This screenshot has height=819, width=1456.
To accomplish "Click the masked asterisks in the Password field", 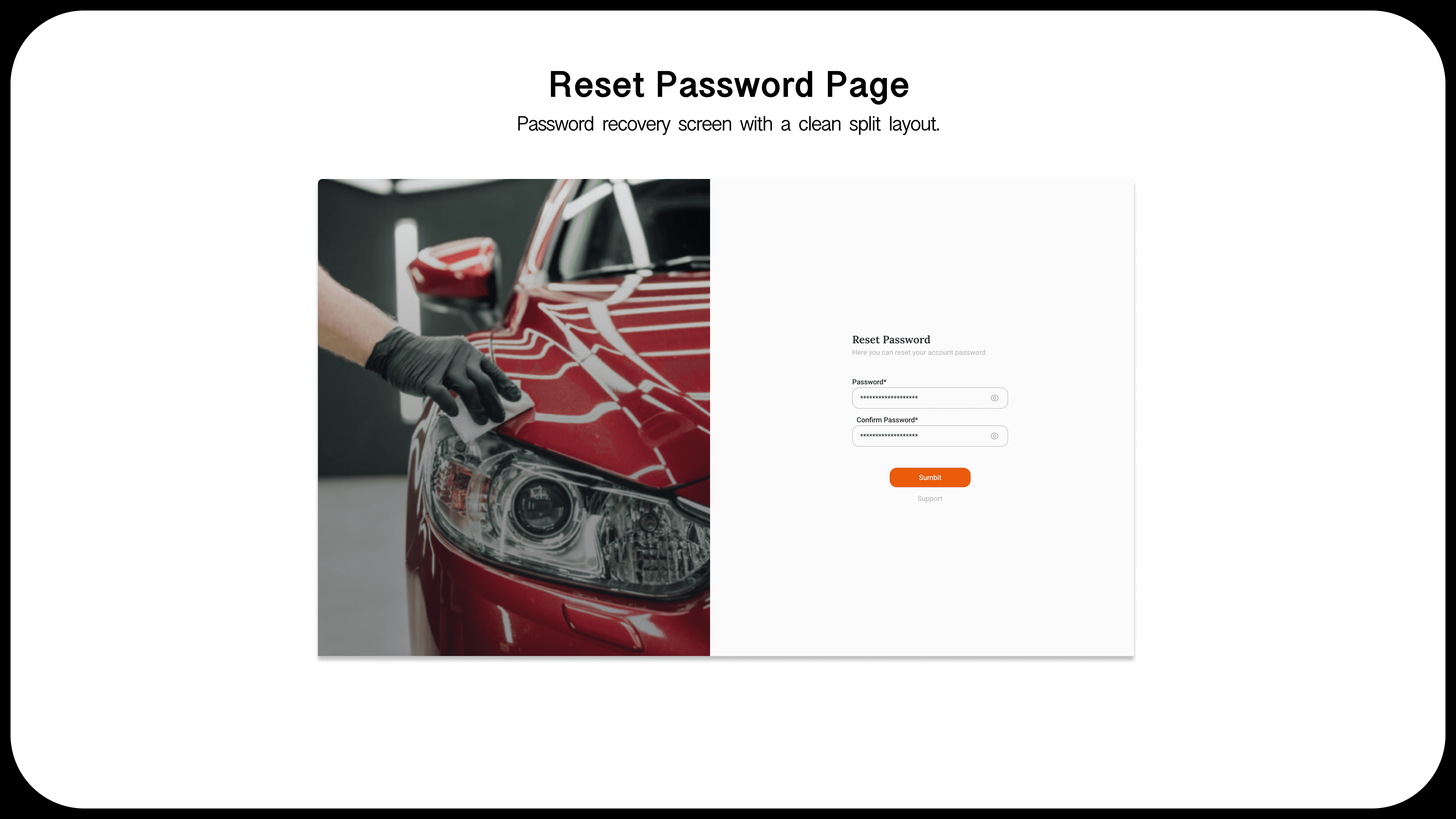I will click(889, 398).
